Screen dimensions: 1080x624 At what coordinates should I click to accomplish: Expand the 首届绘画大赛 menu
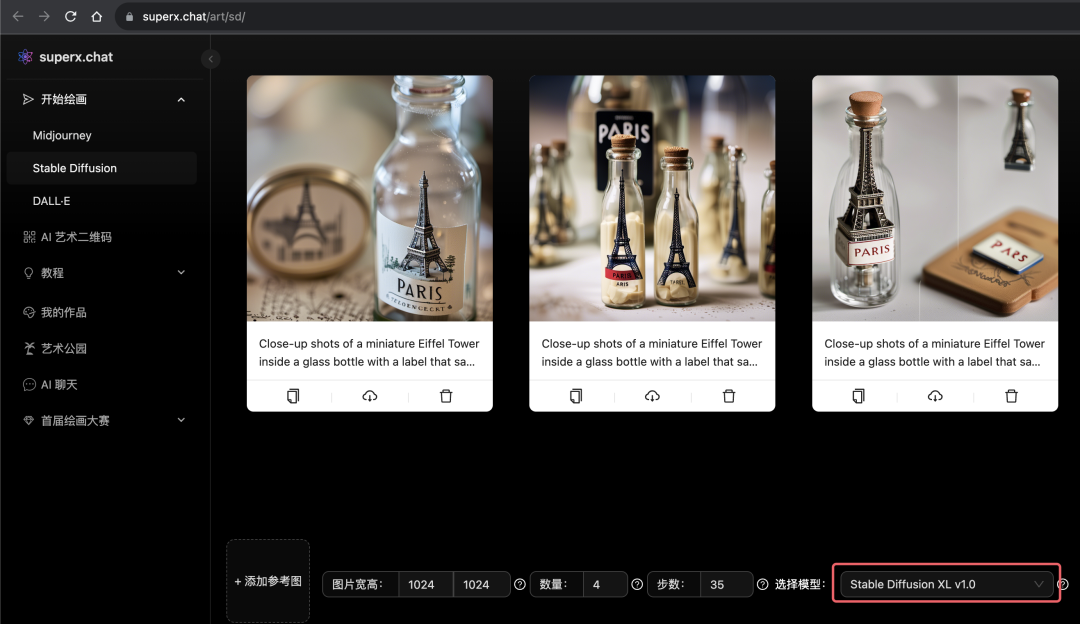point(181,420)
